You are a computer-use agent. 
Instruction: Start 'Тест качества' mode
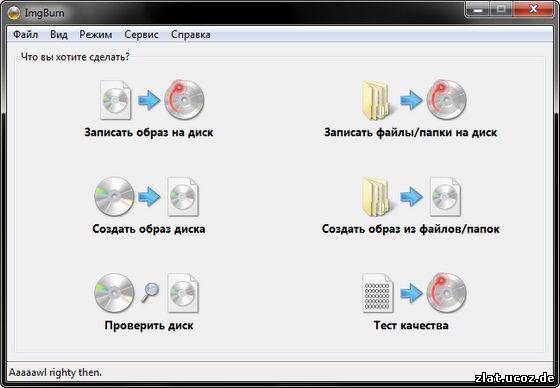pos(411,325)
